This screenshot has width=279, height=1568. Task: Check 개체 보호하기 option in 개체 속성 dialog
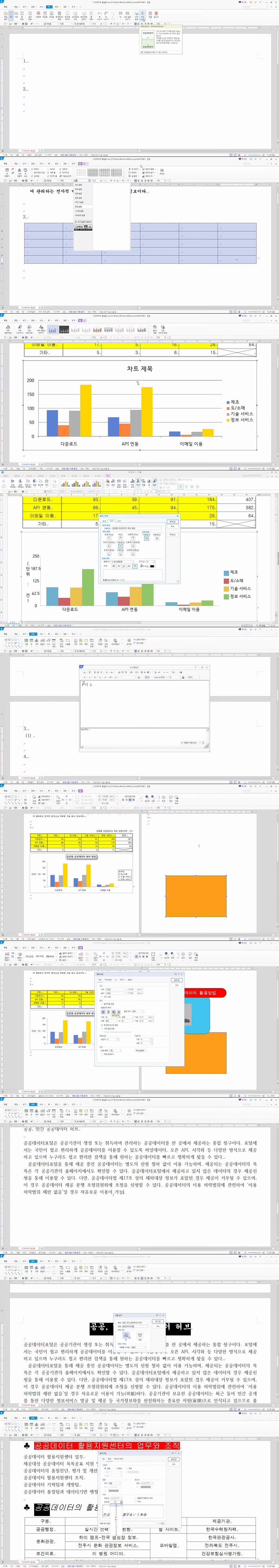tap(102, 1054)
